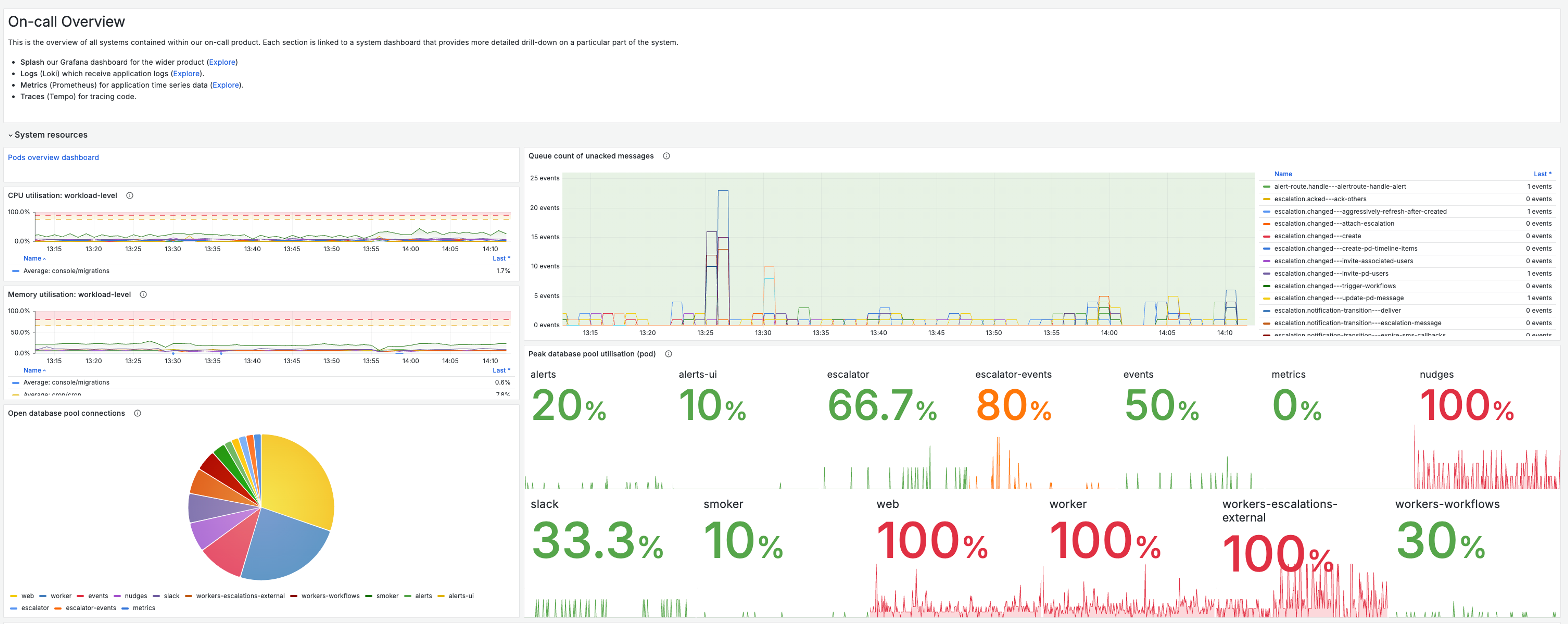Open the Pods overview dashboard link
Screen dimensions: 1568x624
(54, 158)
